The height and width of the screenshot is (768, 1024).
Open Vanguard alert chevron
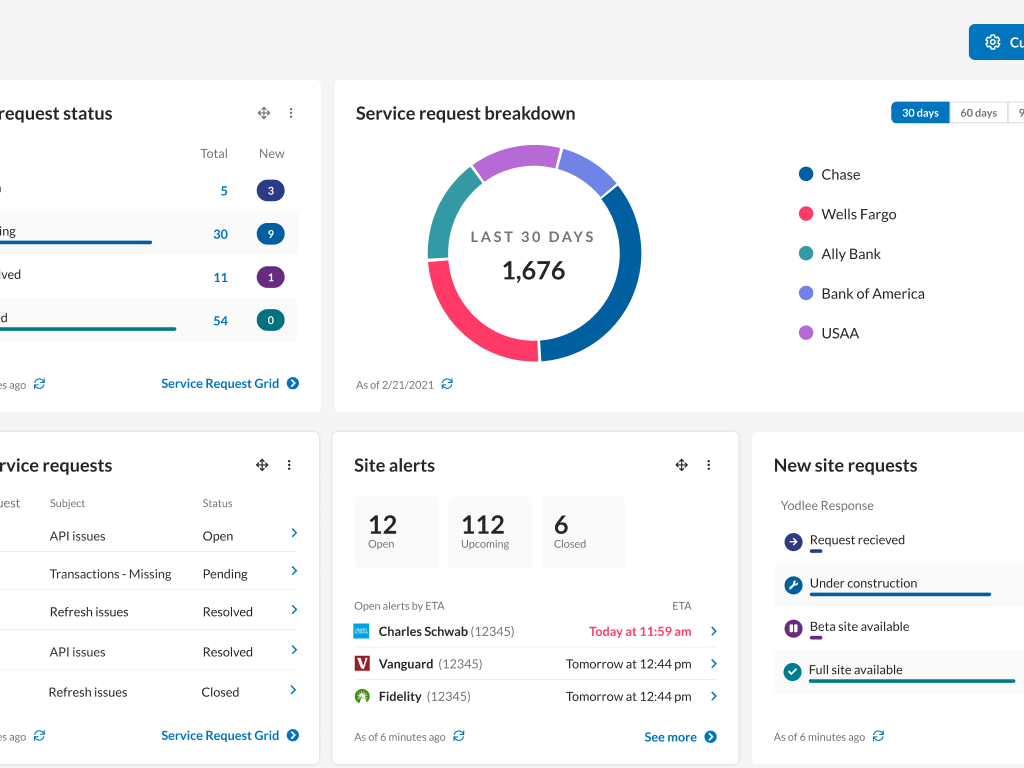tap(714, 664)
